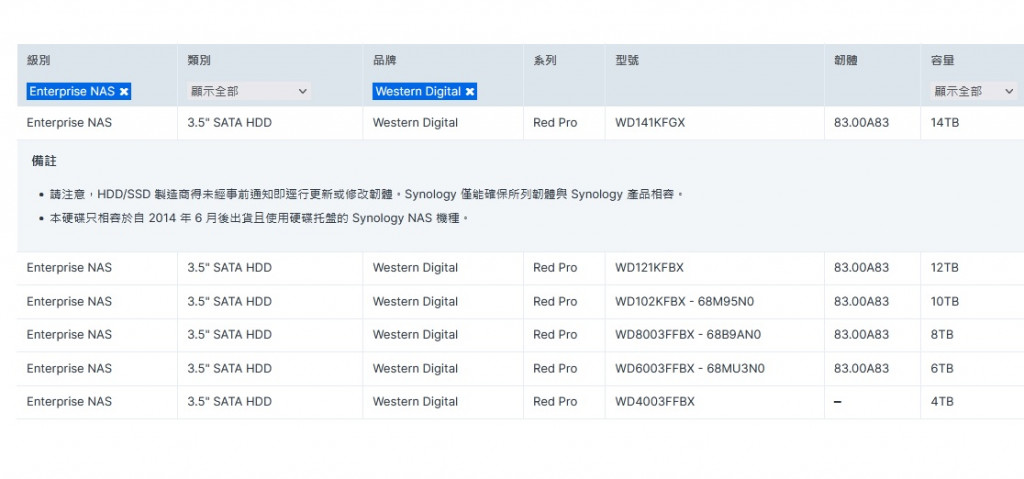Image resolution: width=1024 pixels, height=479 pixels.
Task: Click the firmware dash in the WD4003FFBX row
Action: click(838, 401)
